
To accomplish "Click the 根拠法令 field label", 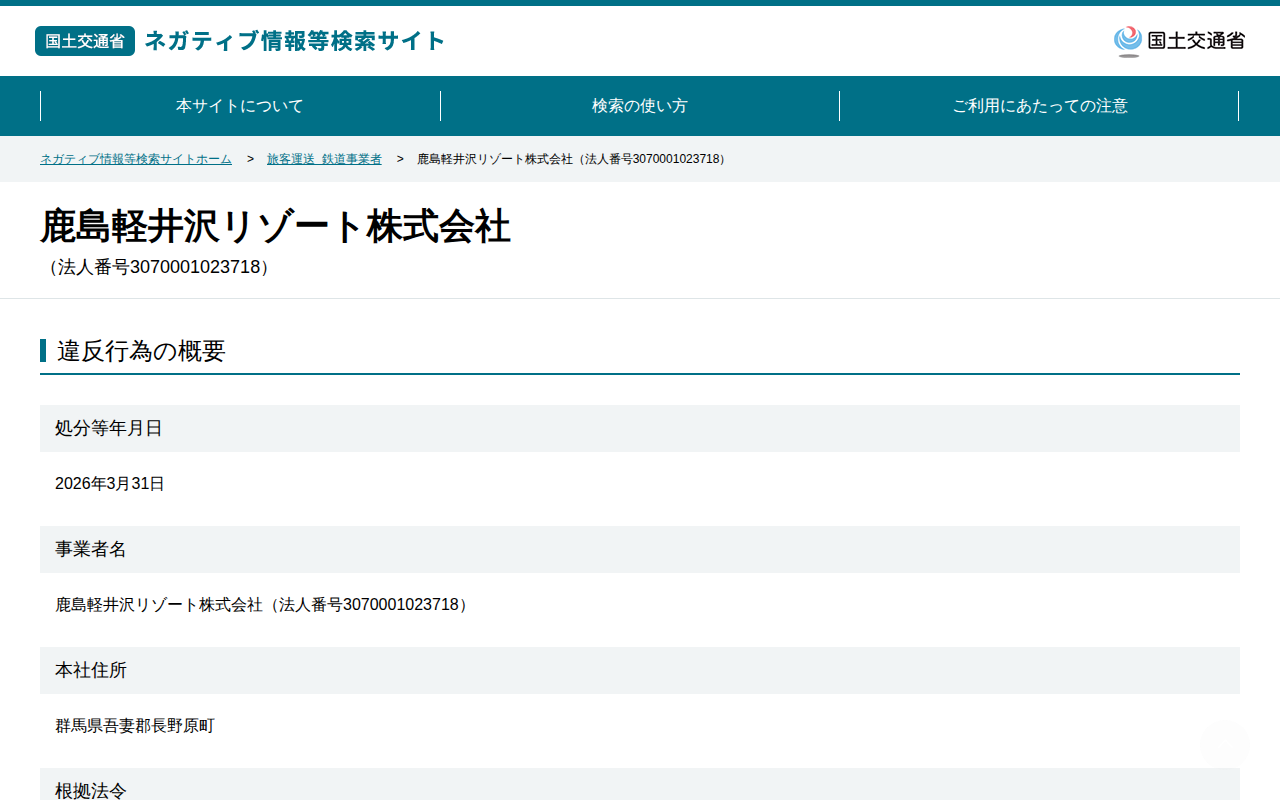I will point(91,790).
